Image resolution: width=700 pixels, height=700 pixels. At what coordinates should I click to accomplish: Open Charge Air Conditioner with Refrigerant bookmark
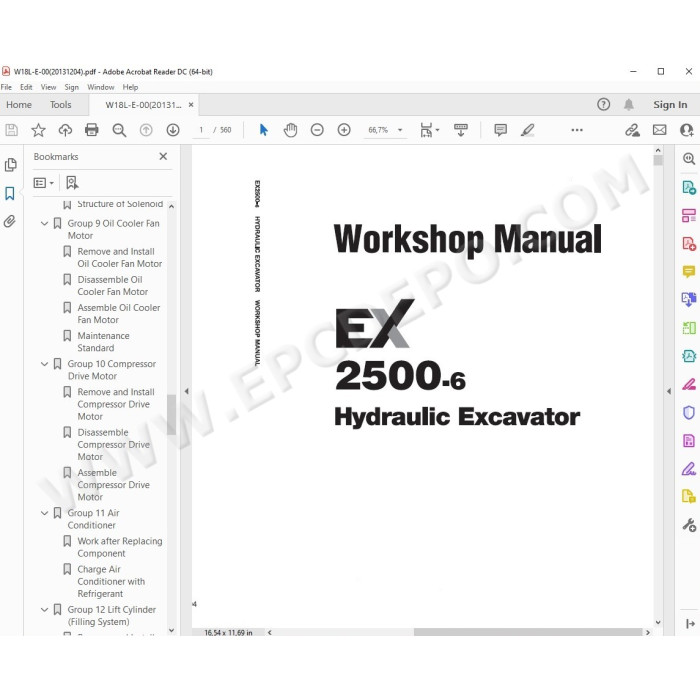coord(111,582)
